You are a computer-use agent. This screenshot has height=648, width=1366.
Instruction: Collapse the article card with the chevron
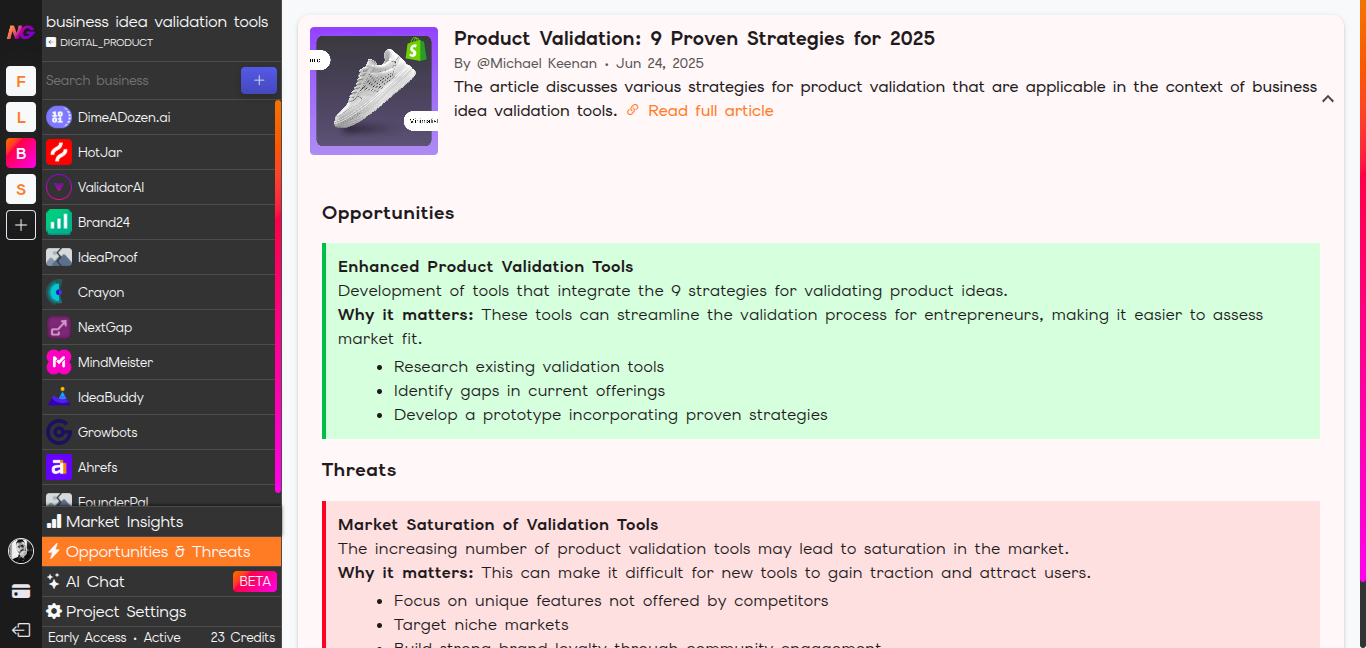[x=1328, y=100]
